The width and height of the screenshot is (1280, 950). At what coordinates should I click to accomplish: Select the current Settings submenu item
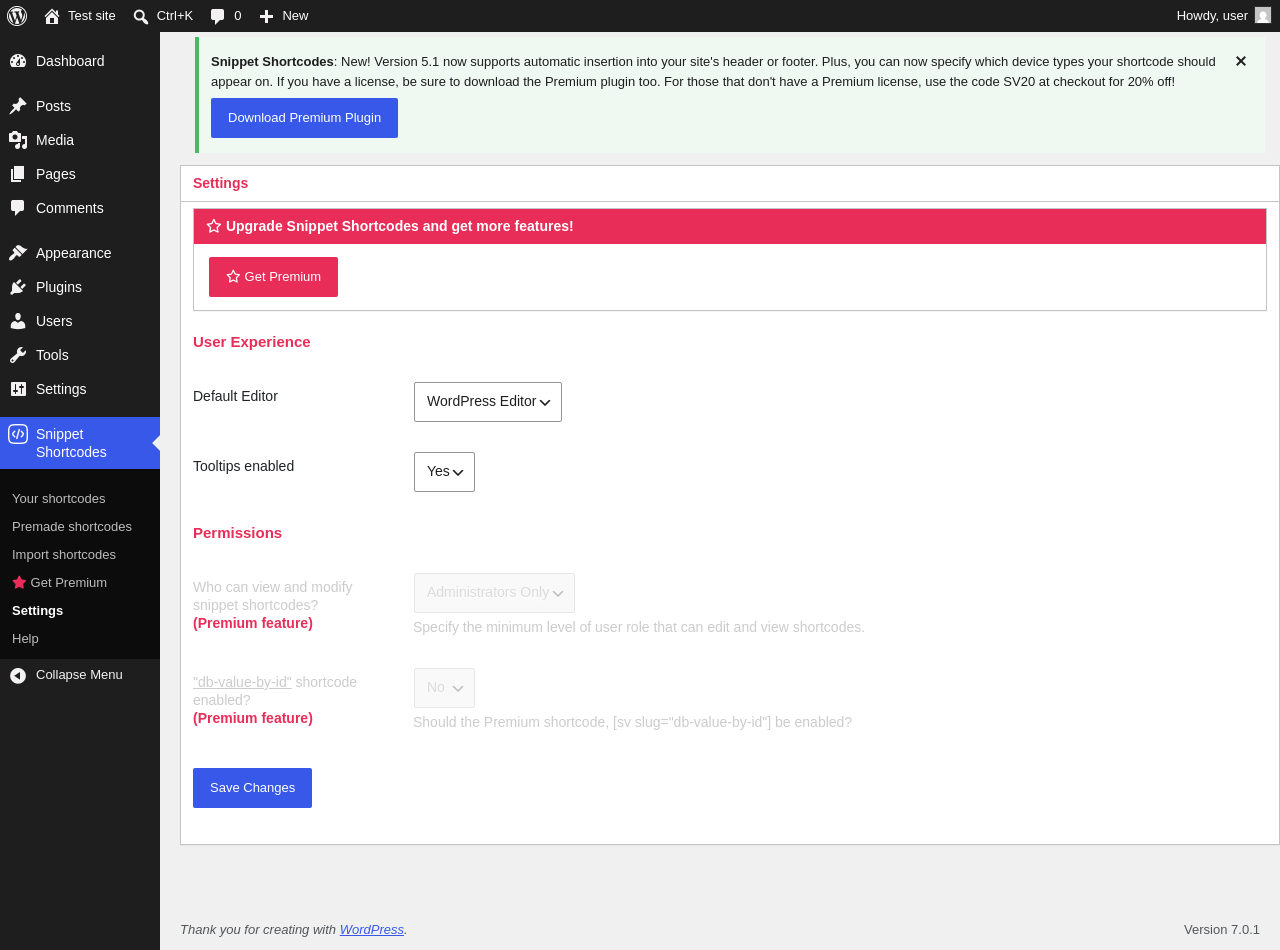[80, 611]
